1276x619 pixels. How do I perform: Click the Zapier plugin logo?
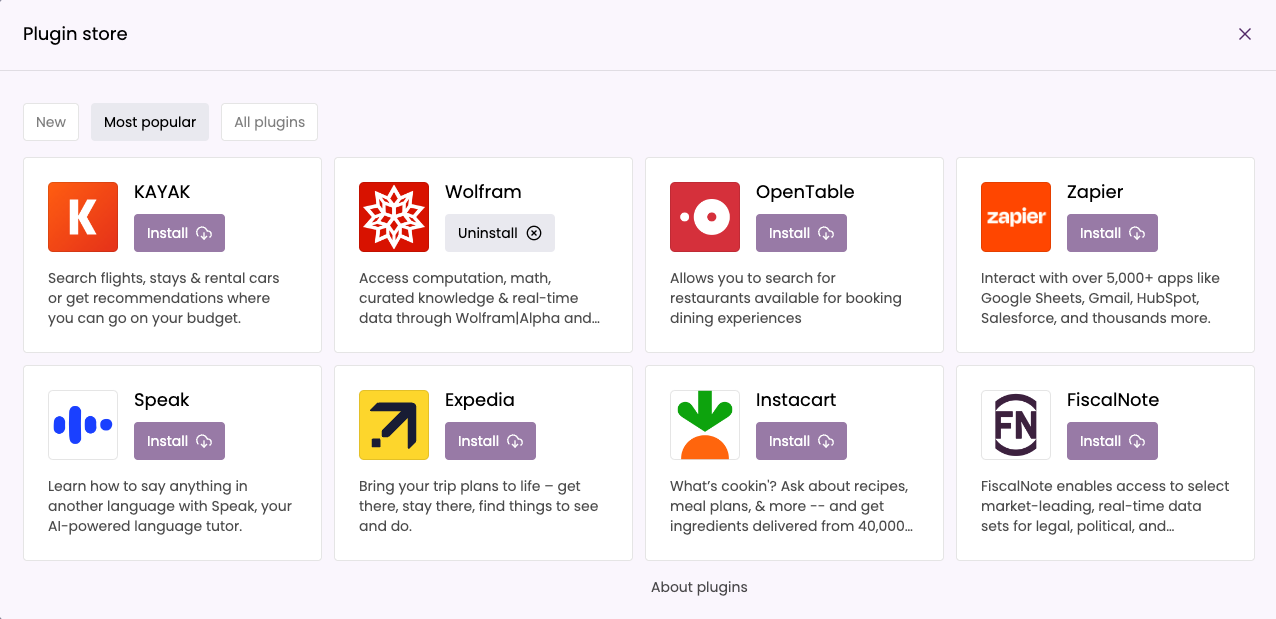click(1016, 217)
